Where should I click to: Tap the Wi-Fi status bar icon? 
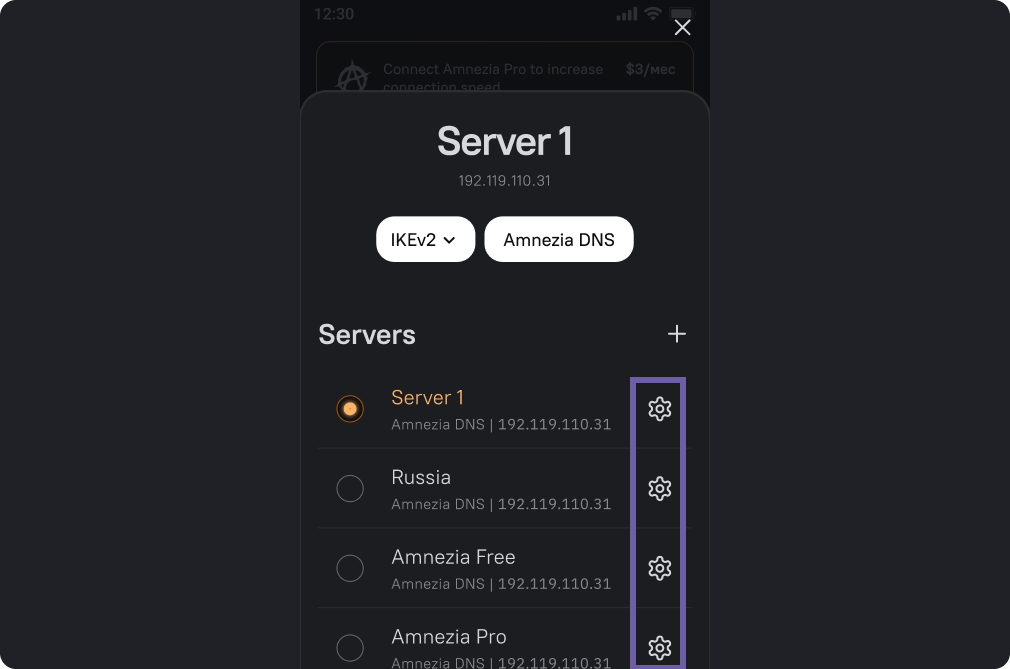pos(653,14)
